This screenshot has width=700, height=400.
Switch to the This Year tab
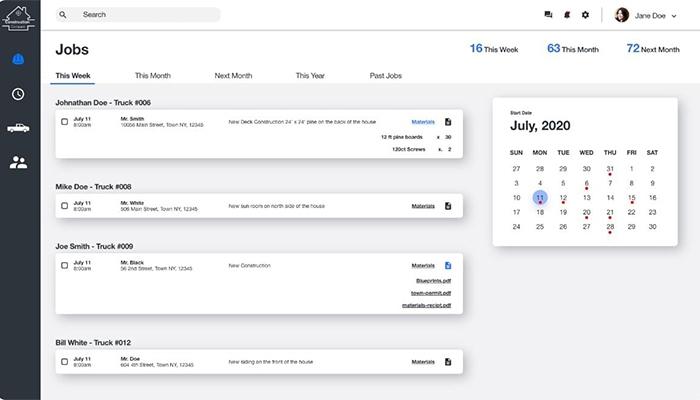(x=310, y=75)
